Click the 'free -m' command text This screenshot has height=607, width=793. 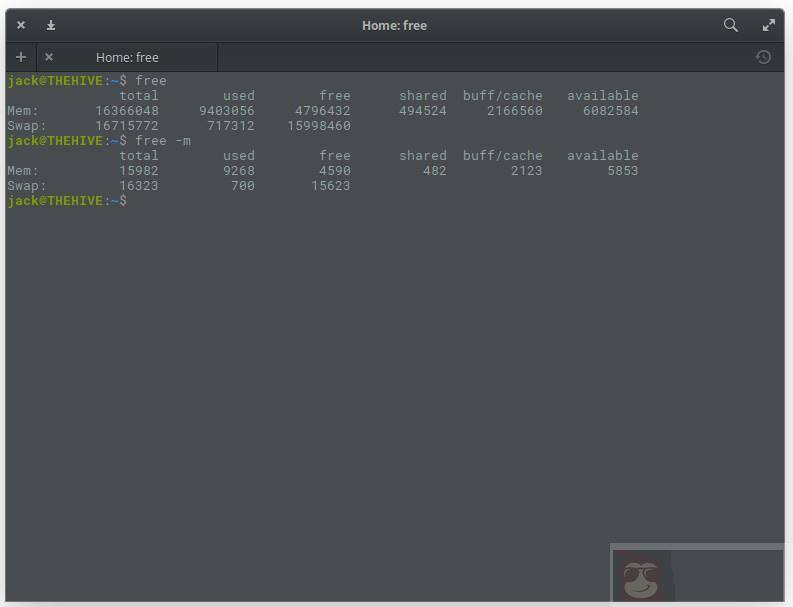pos(163,141)
